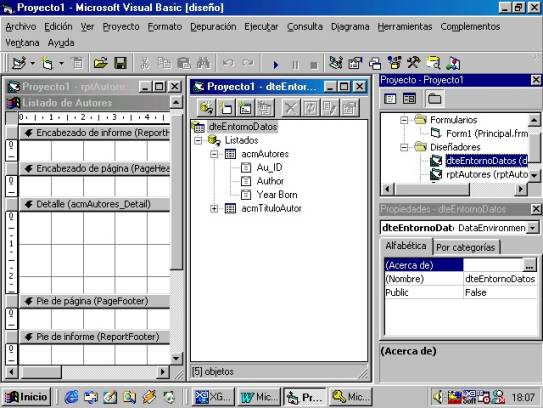
Task: Click report designer scroll-down arrow
Action: click(x=176, y=358)
